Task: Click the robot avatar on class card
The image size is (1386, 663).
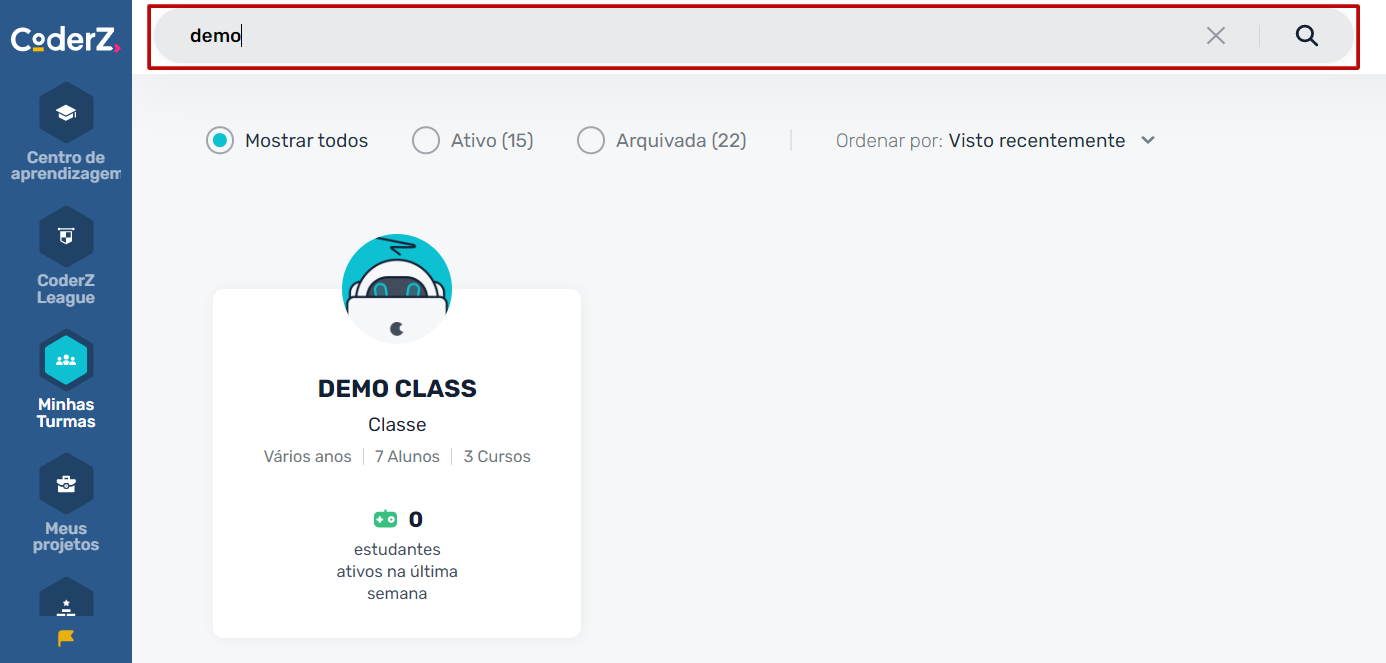Action: click(397, 289)
